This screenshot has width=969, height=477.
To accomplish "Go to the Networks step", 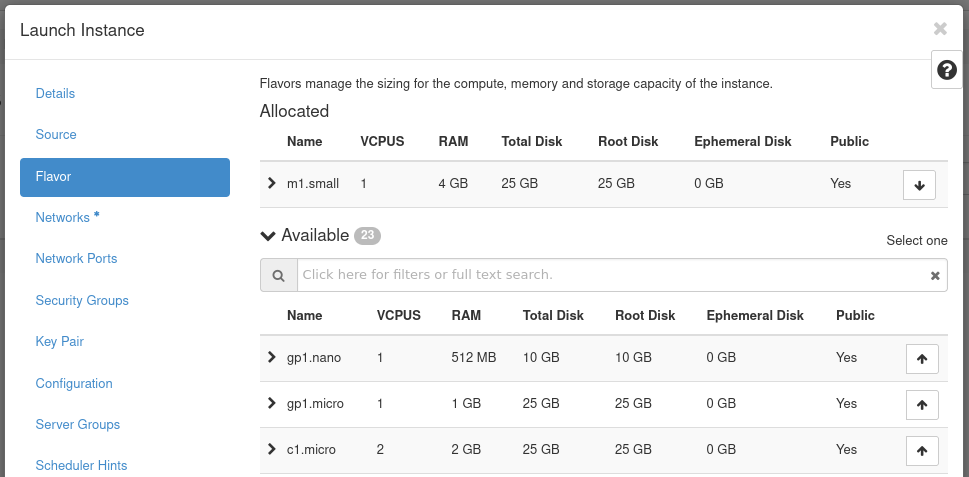I will click(63, 217).
